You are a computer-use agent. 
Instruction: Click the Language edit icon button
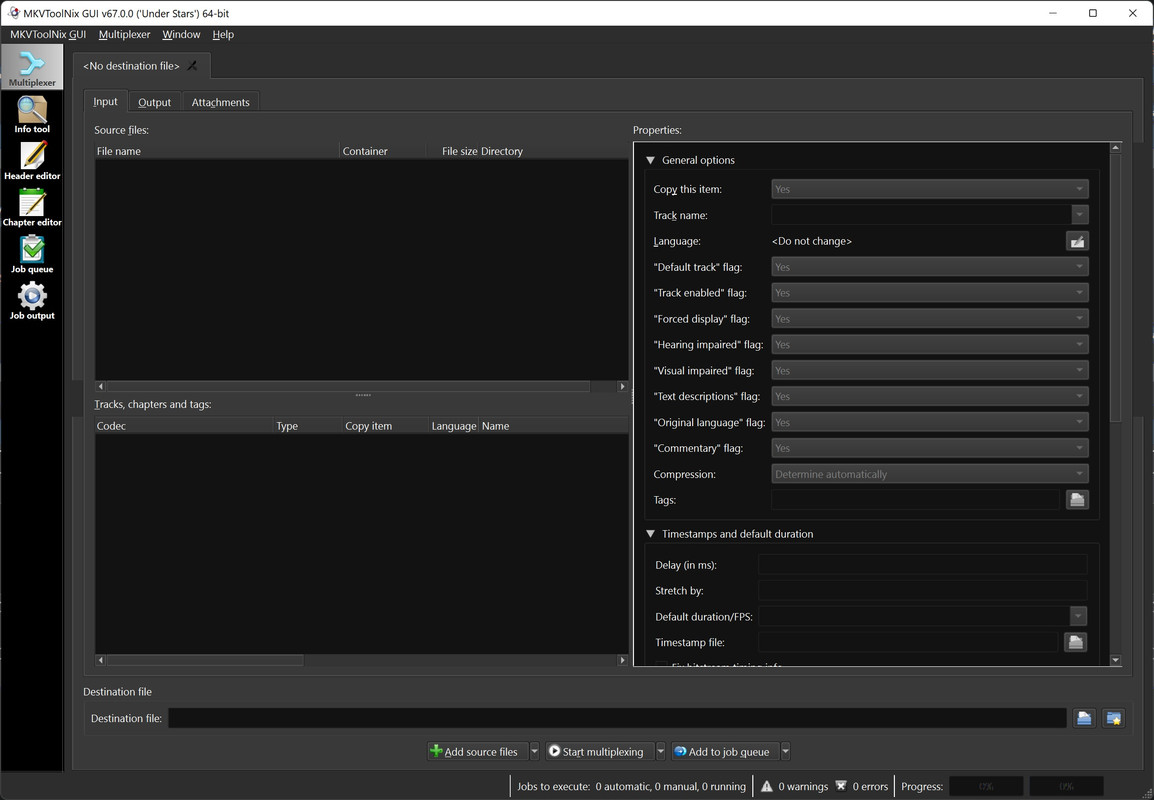click(x=1077, y=241)
